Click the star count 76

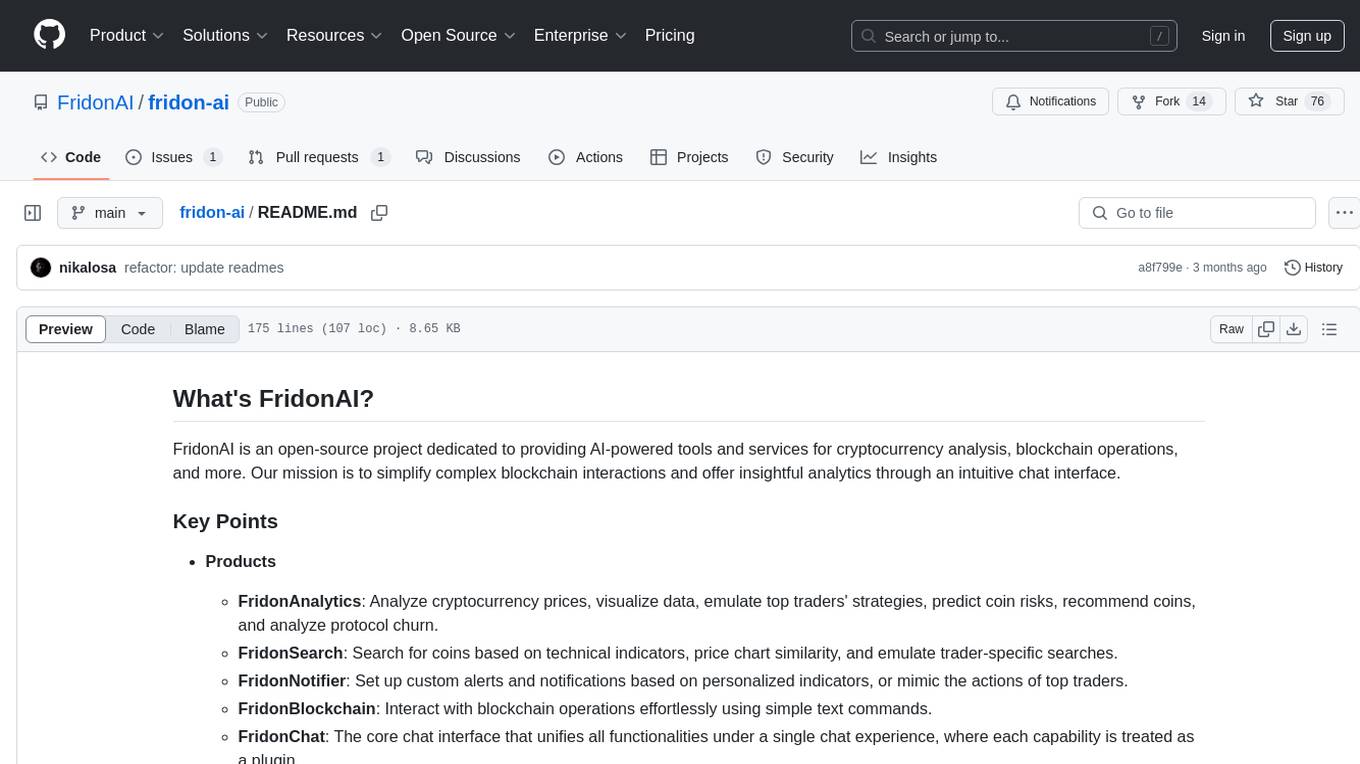(x=1317, y=102)
